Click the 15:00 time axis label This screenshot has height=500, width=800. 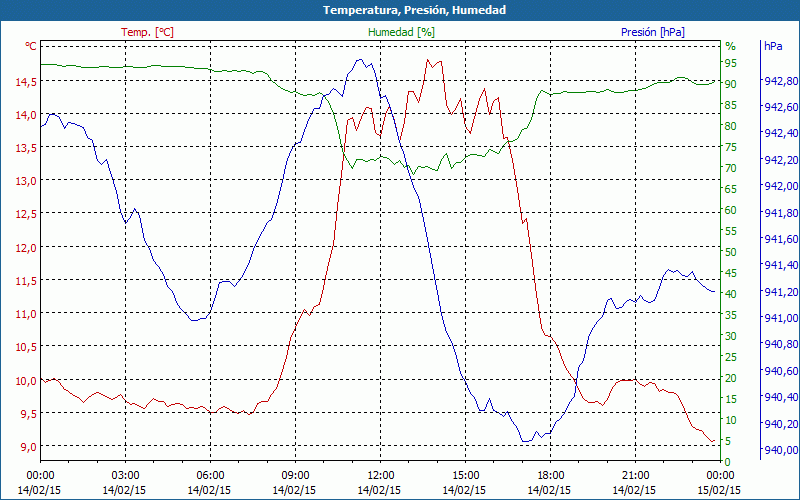(x=465, y=476)
